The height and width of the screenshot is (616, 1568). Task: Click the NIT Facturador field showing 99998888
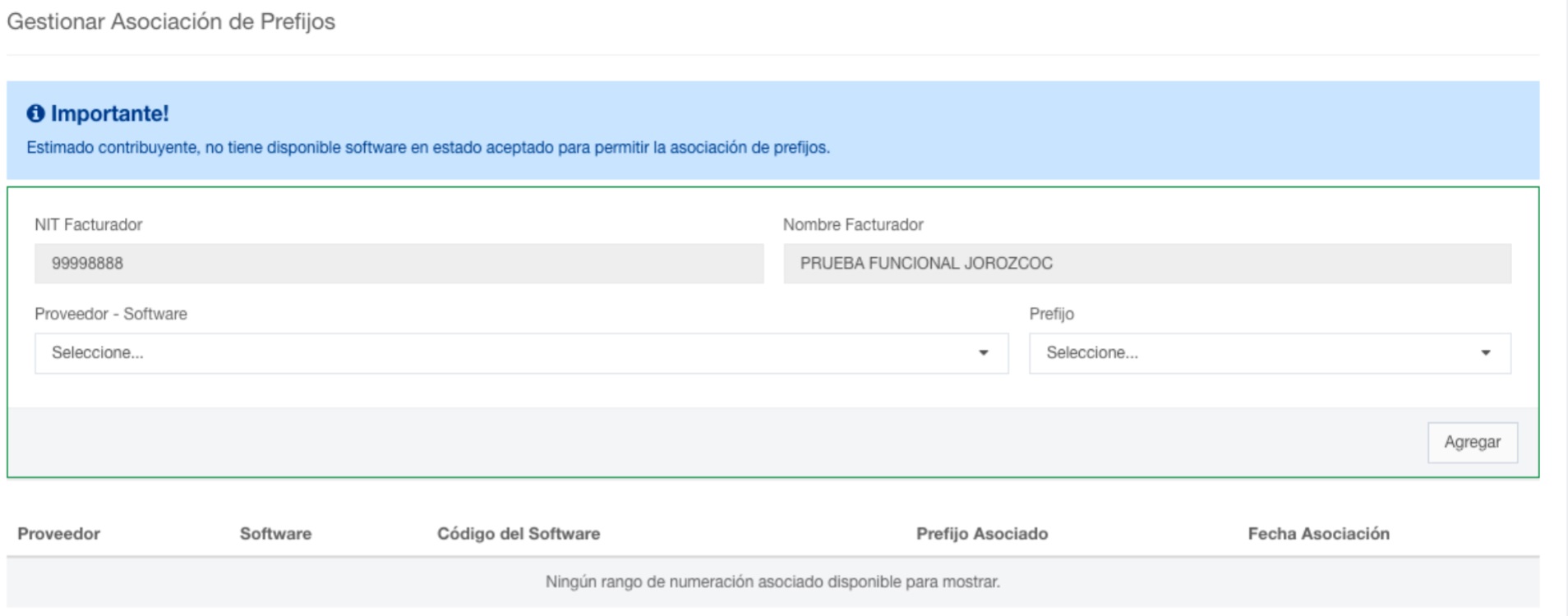399,264
